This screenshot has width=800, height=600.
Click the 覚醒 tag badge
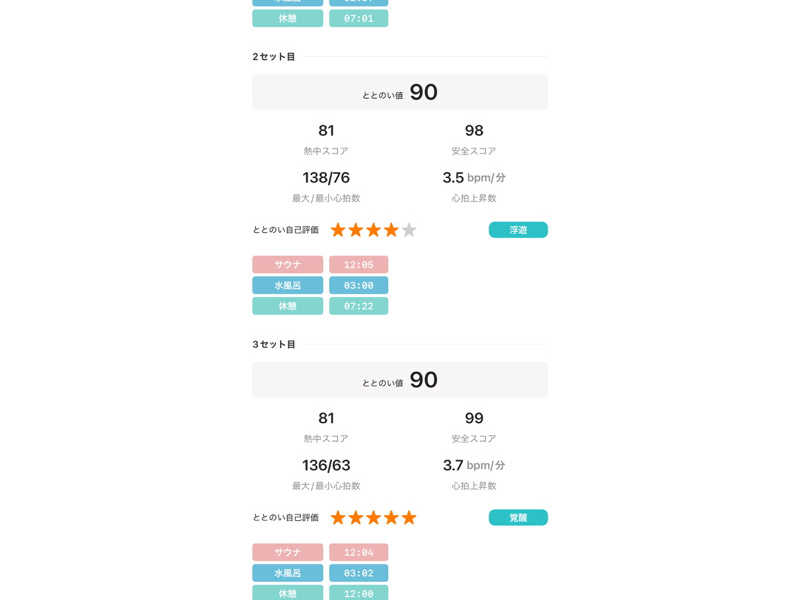[x=518, y=517]
